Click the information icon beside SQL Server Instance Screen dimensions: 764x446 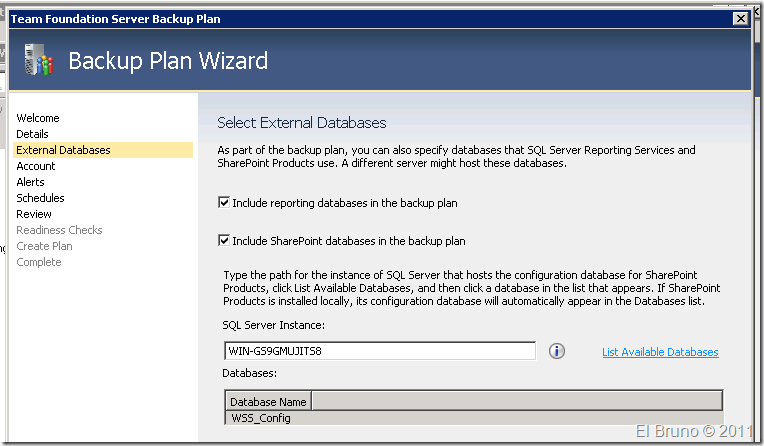pyautogui.click(x=558, y=351)
